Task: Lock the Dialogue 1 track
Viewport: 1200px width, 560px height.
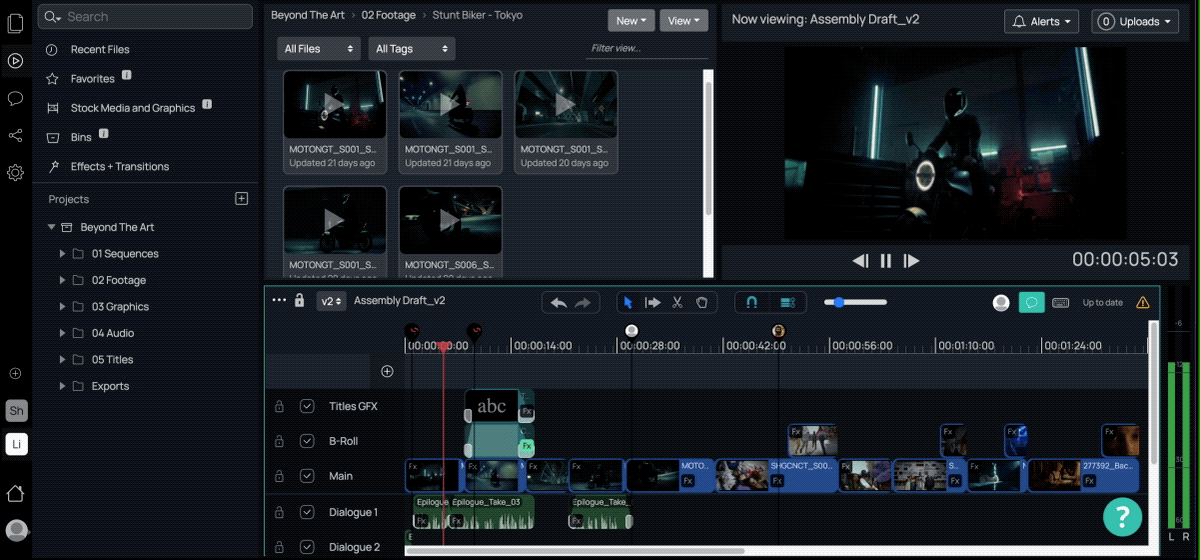Action: tap(279, 512)
